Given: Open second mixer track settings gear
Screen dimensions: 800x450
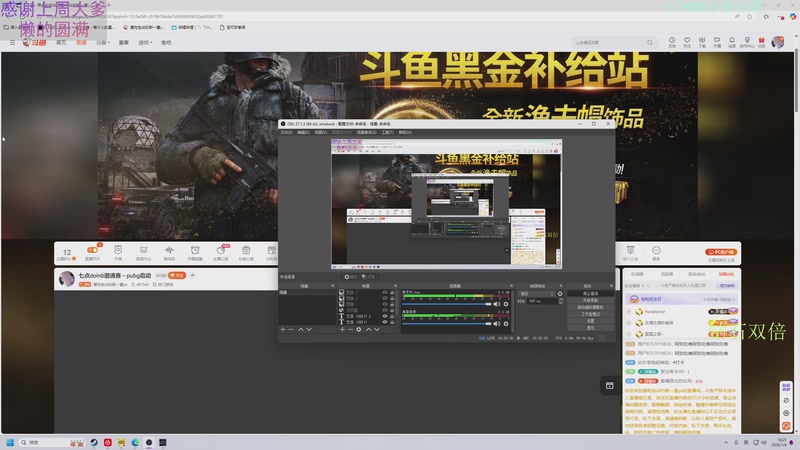Looking at the screenshot, I should click(x=506, y=324).
